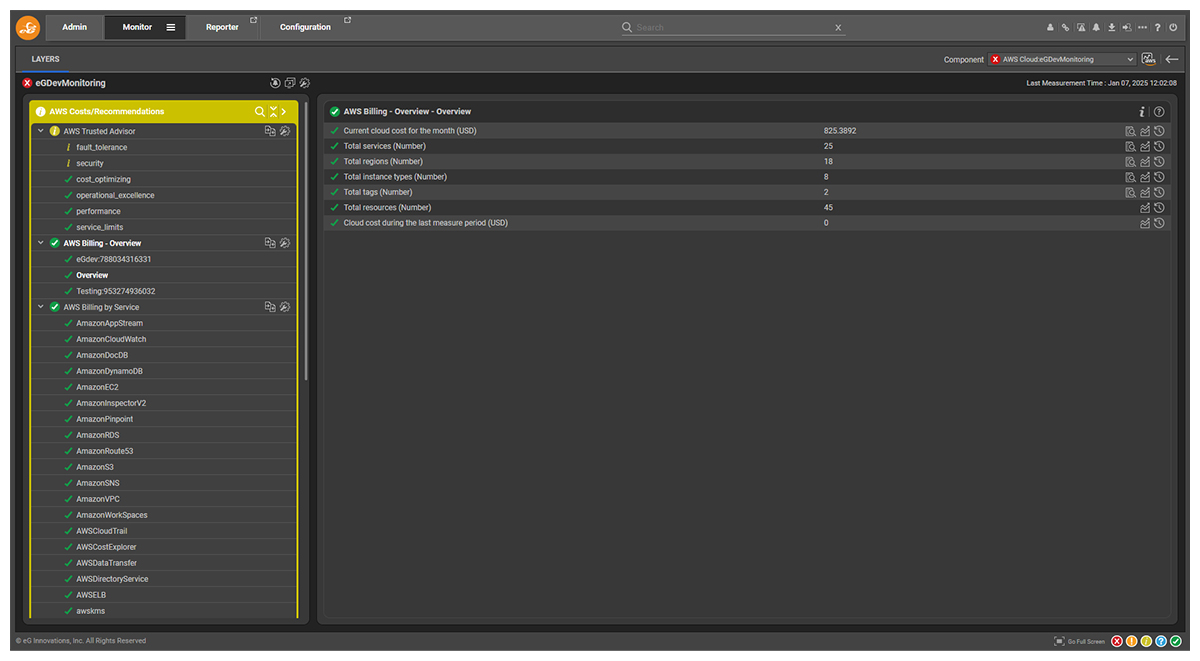Open history clock icon for Total regions row
Viewport: 1200px width, 661px height.
tap(1159, 161)
